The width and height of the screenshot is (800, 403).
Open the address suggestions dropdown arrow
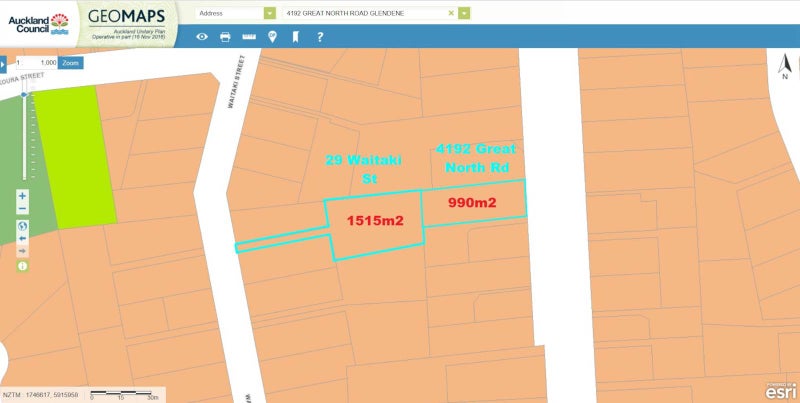464,13
